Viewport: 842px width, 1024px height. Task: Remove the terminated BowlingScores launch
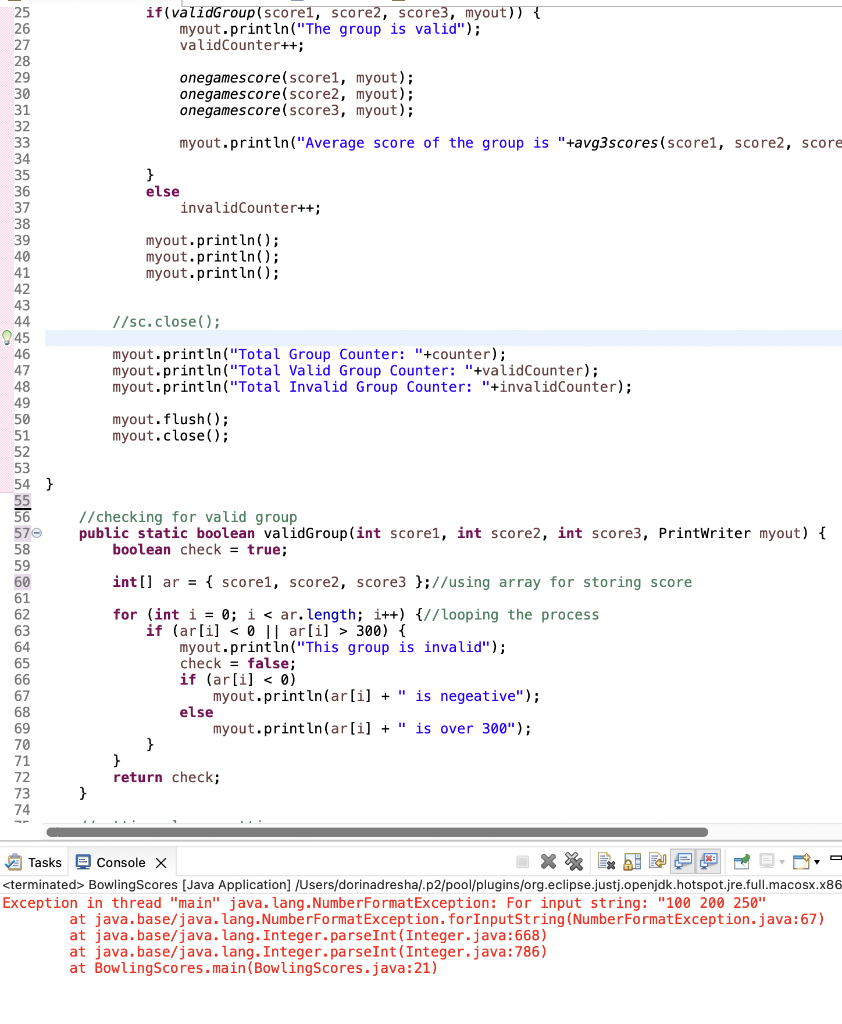[547, 861]
